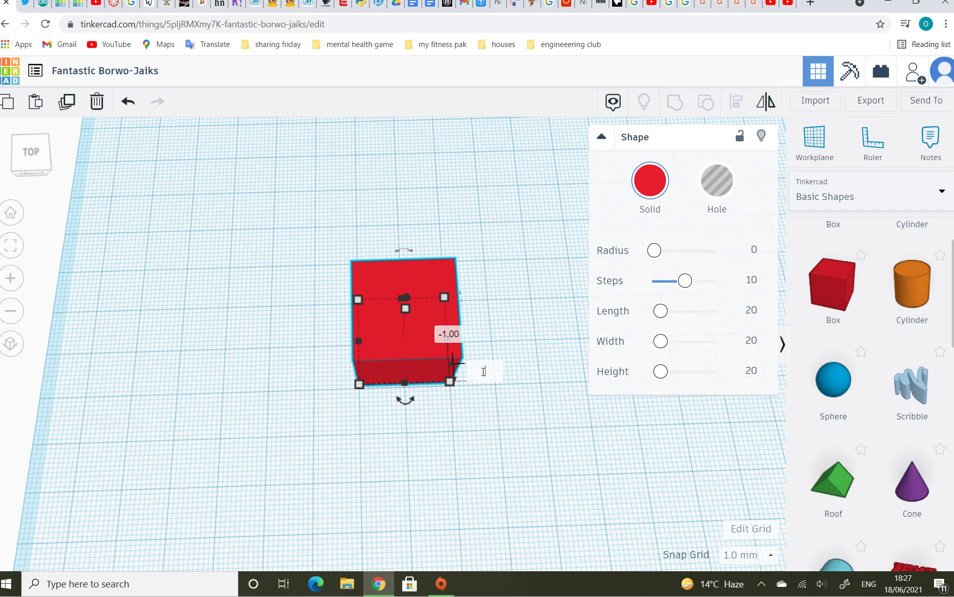Image resolution: width=954 pixels, height=597 pixels.
Task: Hide the shape using the lightbulb toggle
Action: point(761,136)
